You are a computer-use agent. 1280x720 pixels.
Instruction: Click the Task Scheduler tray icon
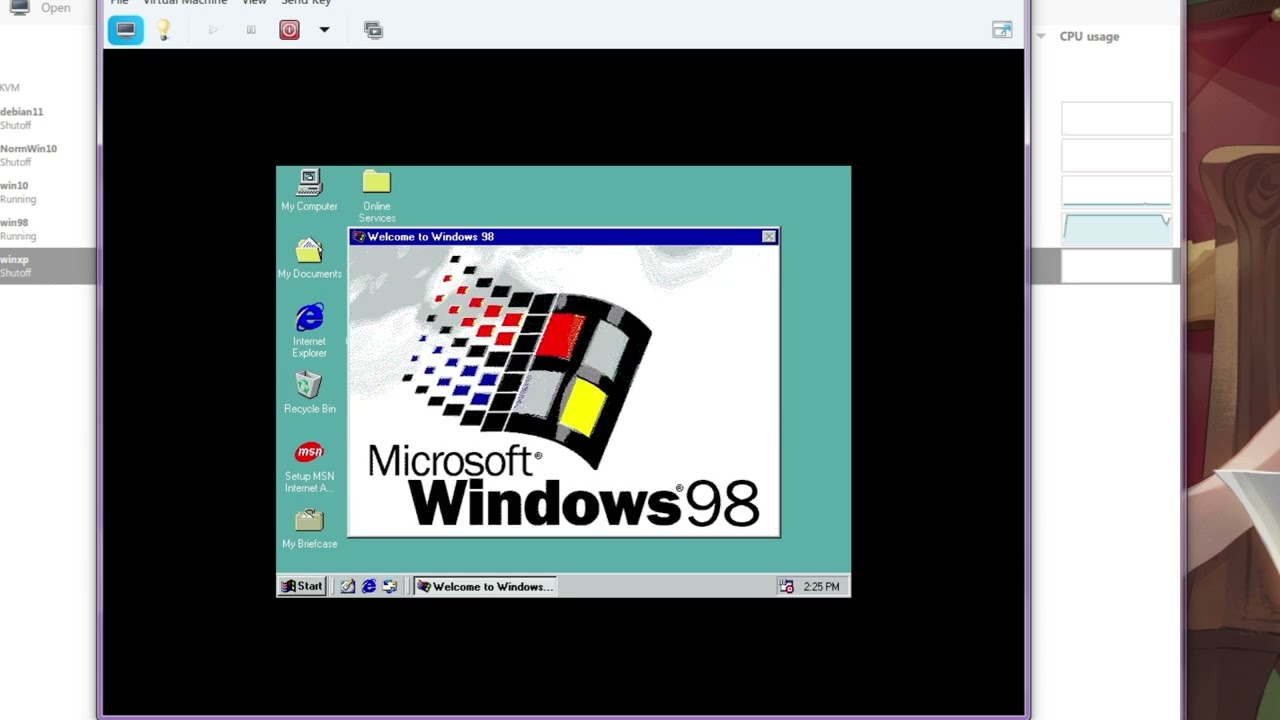[786, 587]
